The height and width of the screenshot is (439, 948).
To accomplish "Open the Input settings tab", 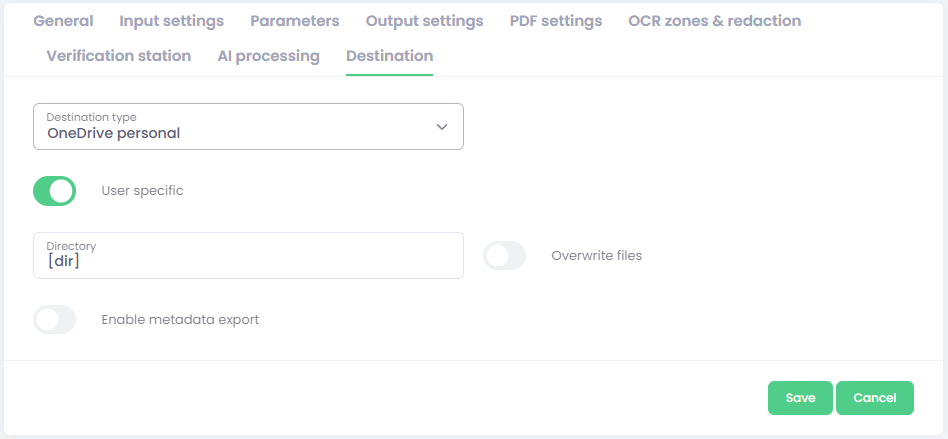I will coord(172,21).
